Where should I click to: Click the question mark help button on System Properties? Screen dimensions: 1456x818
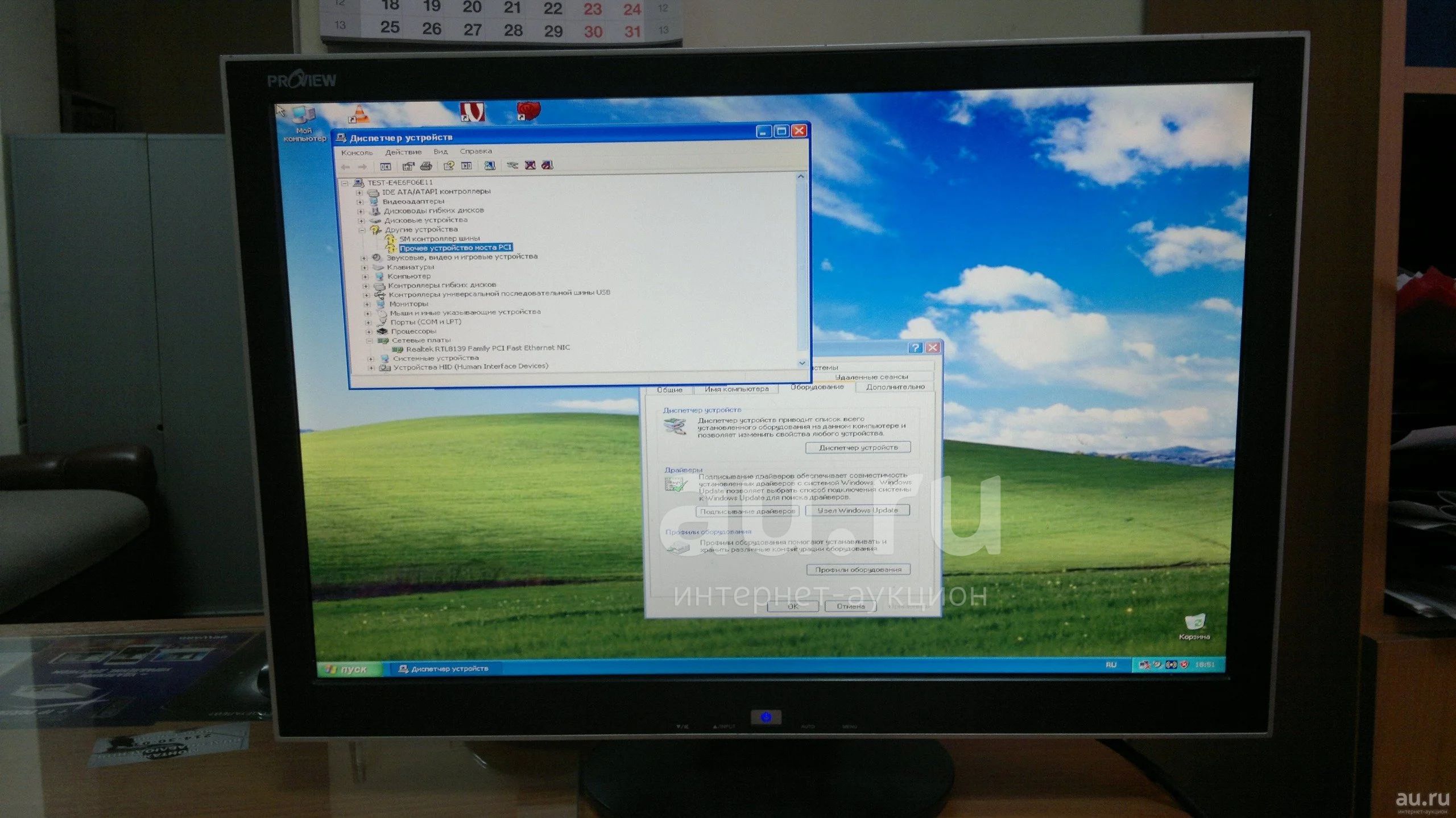(915, 348)
